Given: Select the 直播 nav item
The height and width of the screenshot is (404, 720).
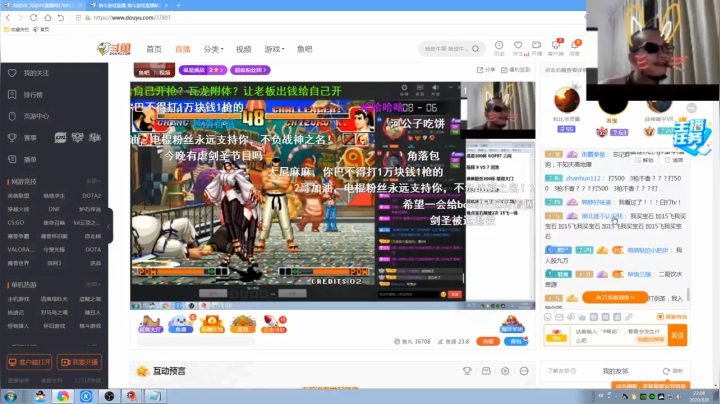Looking at the screenshot, I should click(183, 49).
